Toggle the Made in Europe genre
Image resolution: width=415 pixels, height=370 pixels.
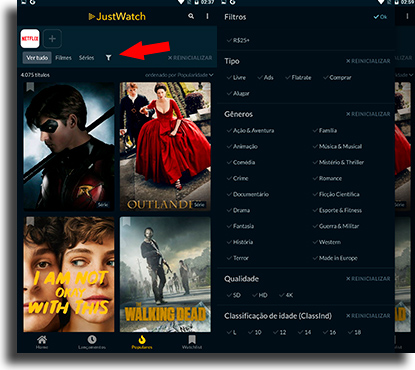coord(335,258)
